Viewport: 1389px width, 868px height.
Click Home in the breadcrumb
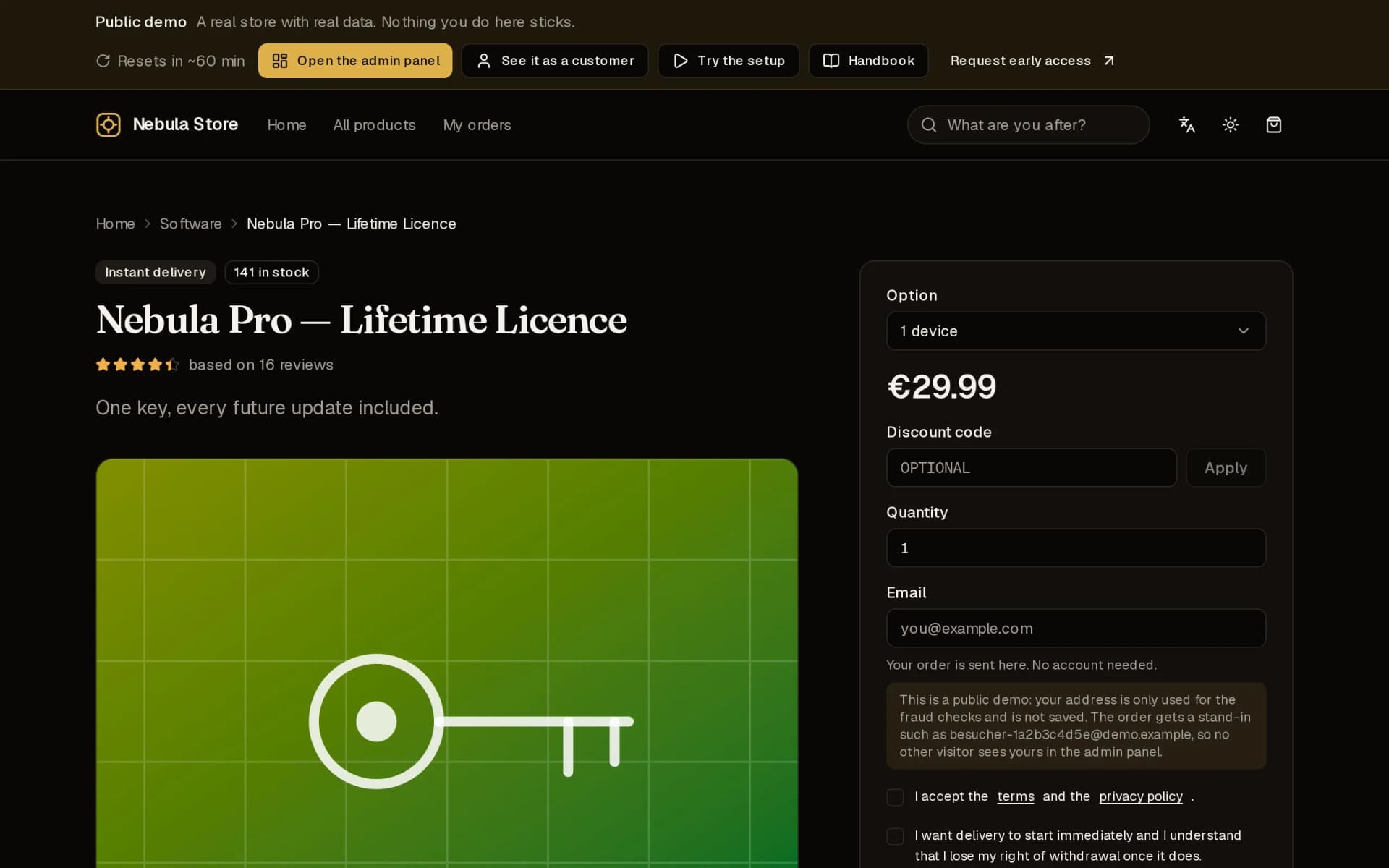115,224
